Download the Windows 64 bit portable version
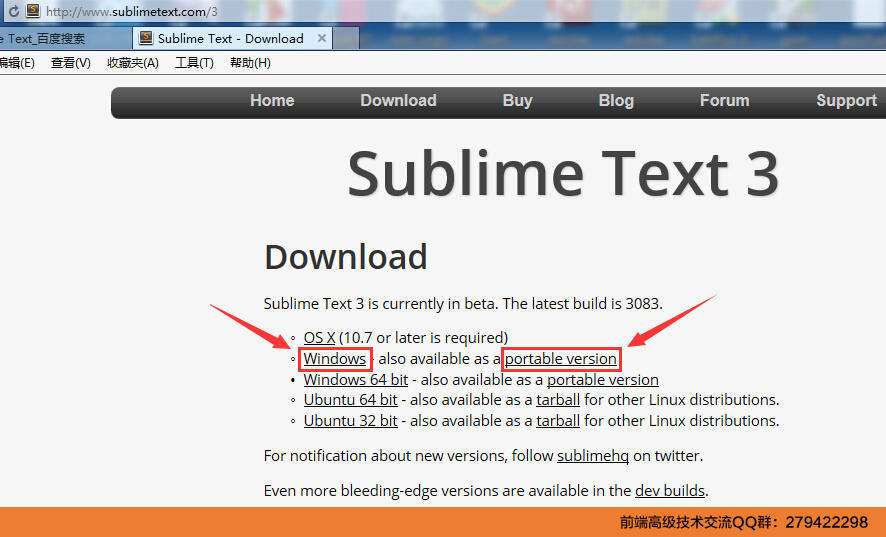The width and height of the screenshot is (886, 537). (x=602, y=380)
